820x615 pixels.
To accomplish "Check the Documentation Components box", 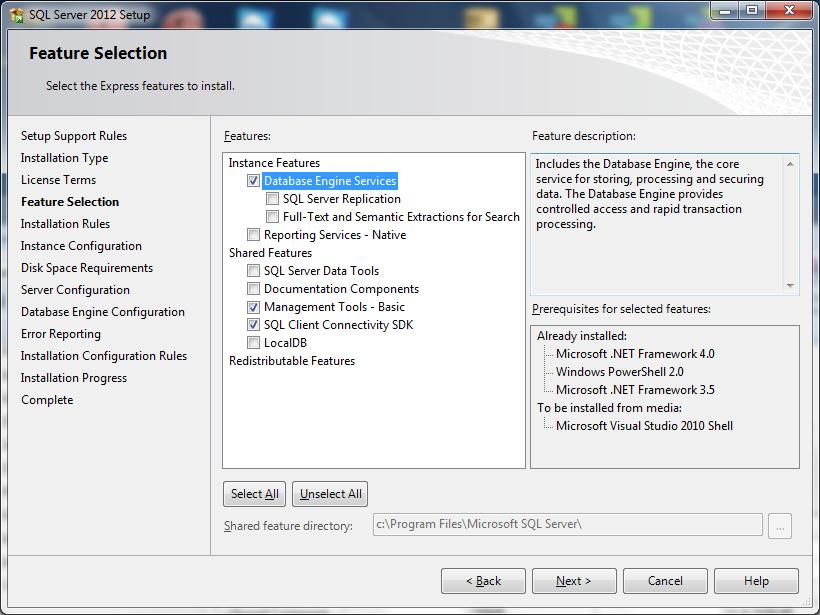I will click(254, 289).
